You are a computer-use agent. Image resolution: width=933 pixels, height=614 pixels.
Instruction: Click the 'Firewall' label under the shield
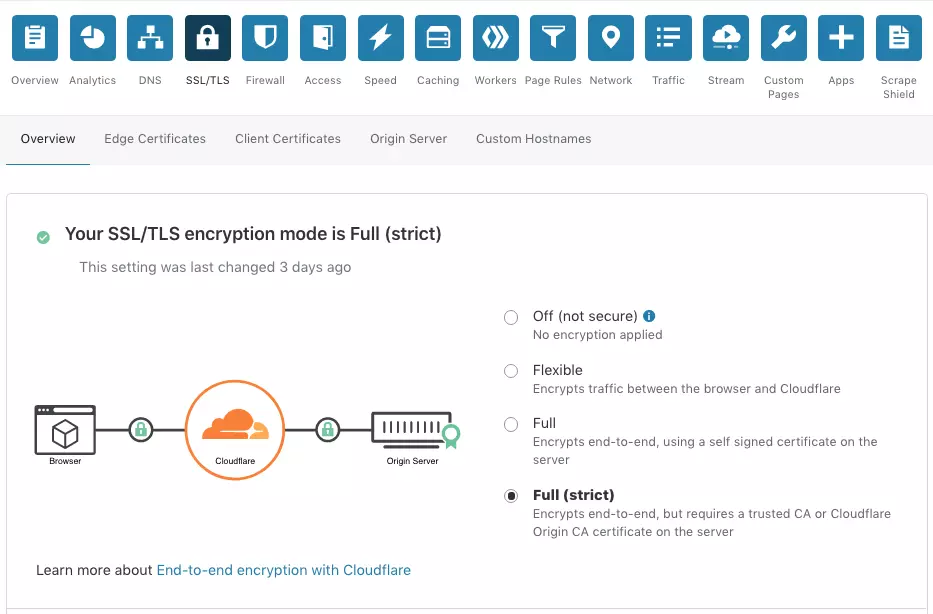(265, 80)
